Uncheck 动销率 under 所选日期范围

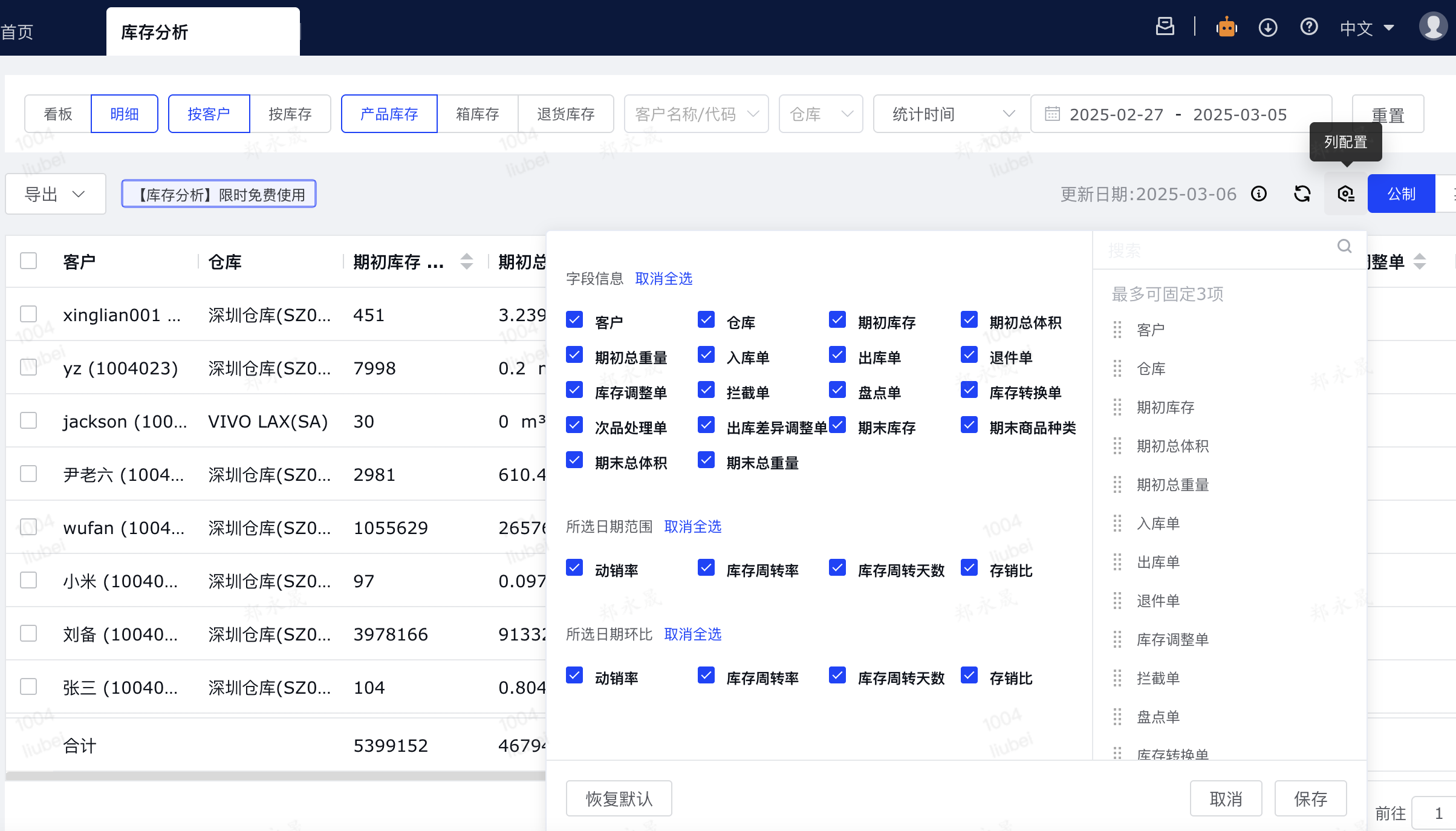(574, 567)
